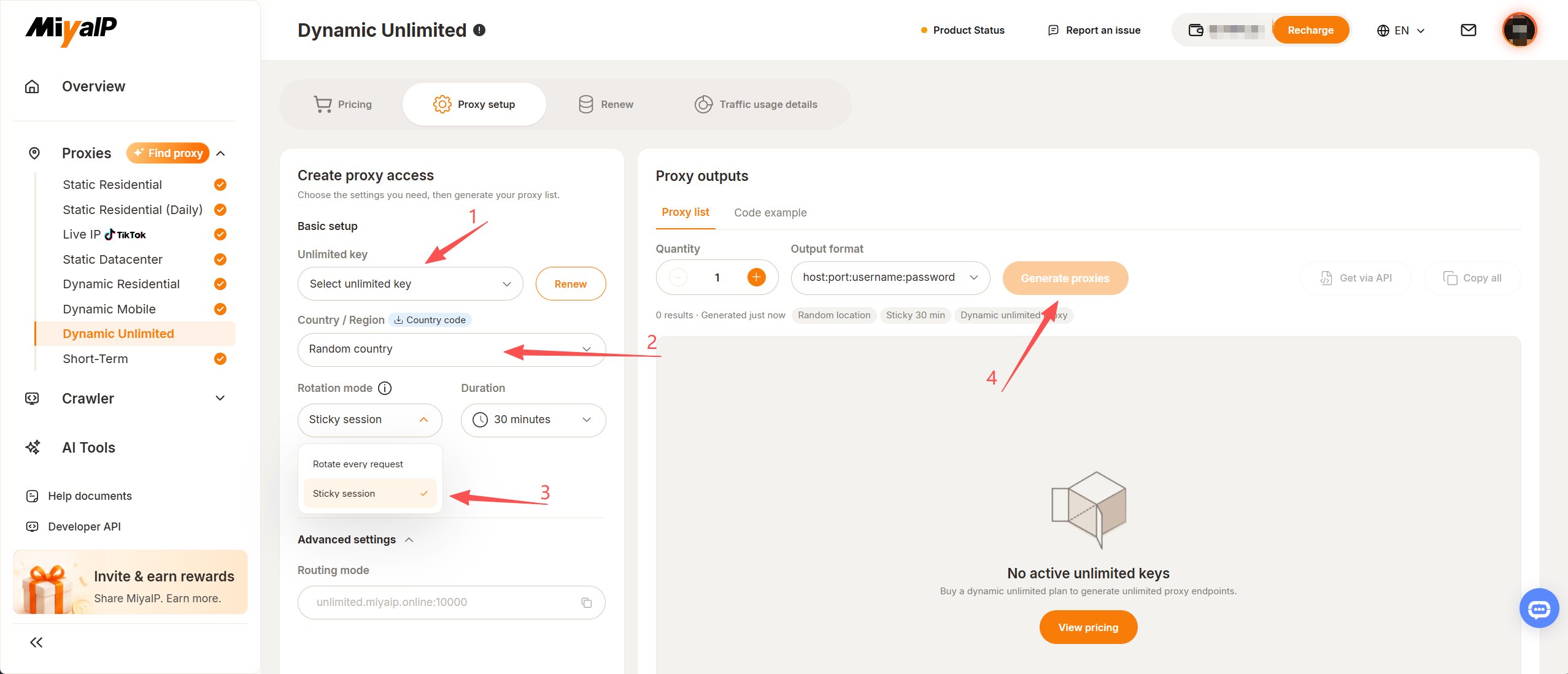
Task: Collapse the Proxies menu chevron
Action: click(222, 153)
